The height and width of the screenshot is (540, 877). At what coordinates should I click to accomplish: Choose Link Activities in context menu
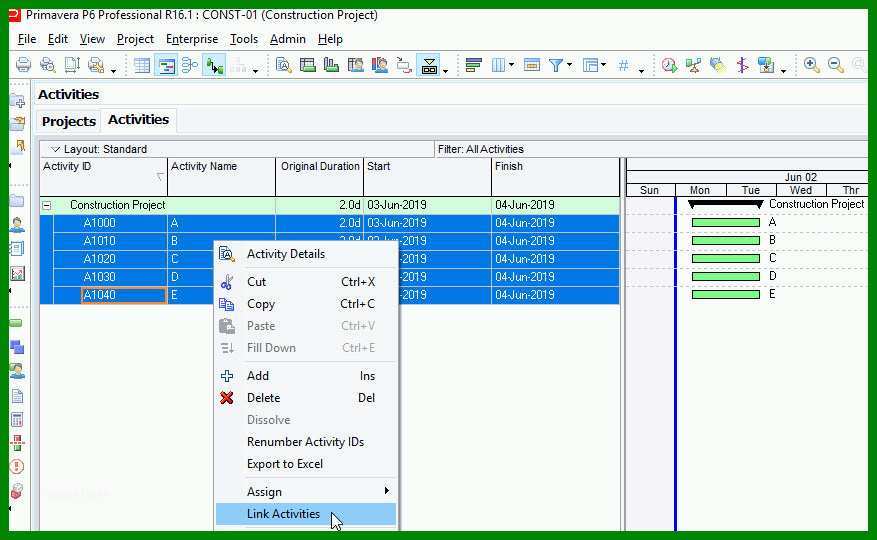click(x=306, y=514)
